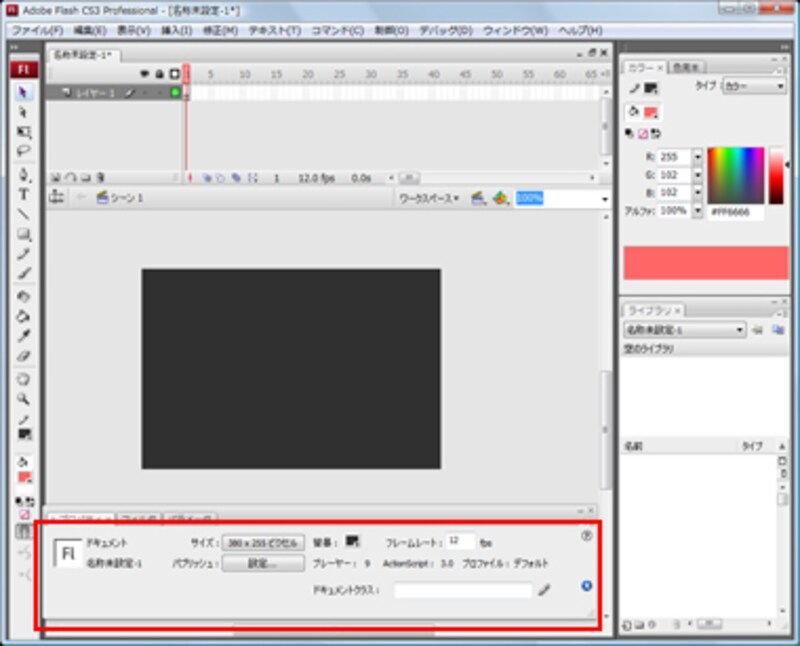Viewport: 800px width, 646px height.
Task: Select the Eraser tool
Action: coord(23,356)
